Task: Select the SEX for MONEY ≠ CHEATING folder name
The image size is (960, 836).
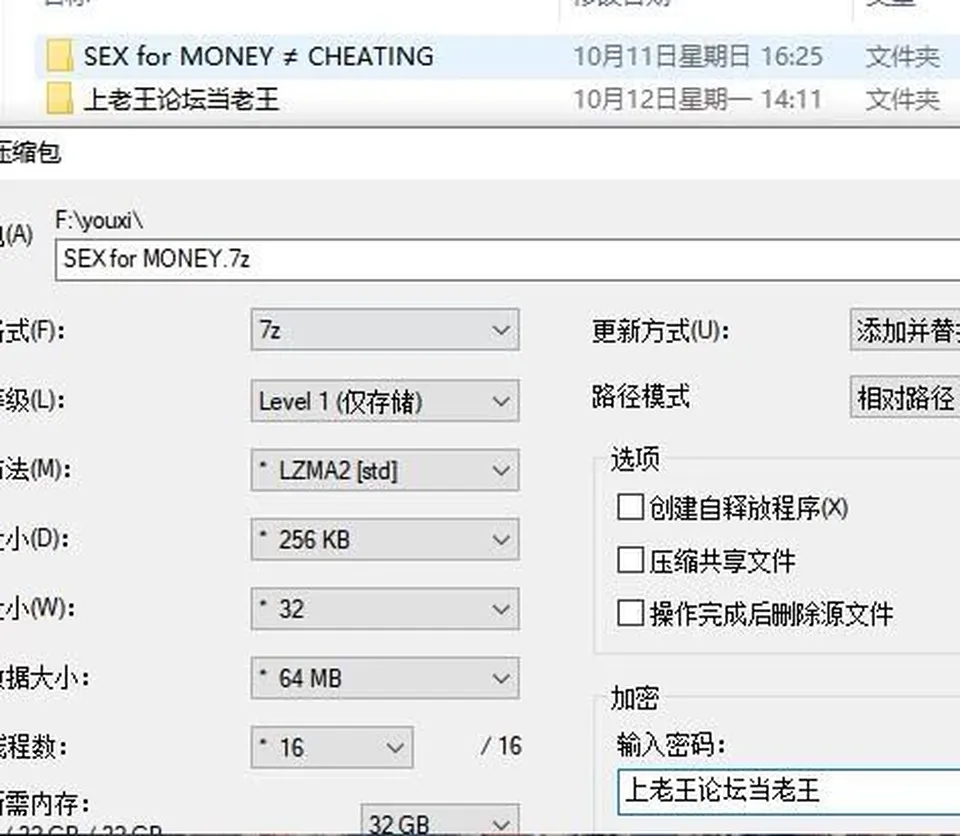Action: point(258,56)
